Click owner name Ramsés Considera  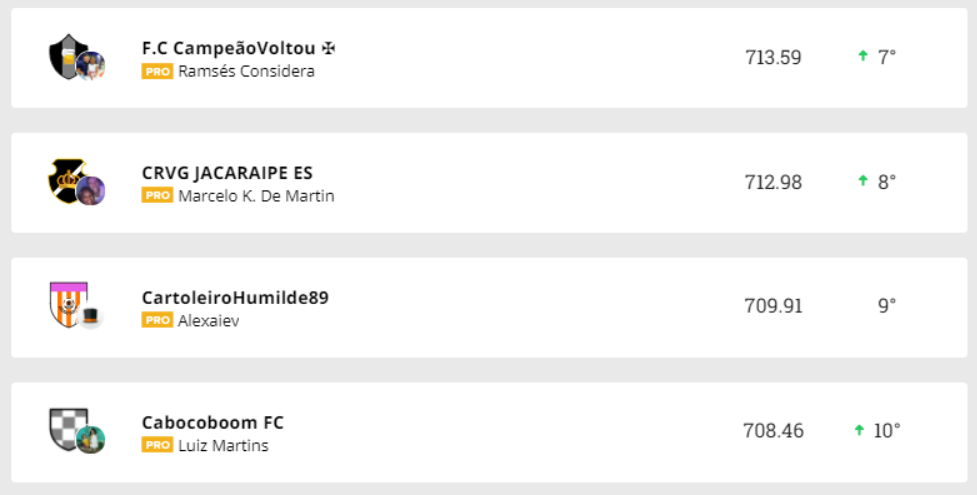246,72
